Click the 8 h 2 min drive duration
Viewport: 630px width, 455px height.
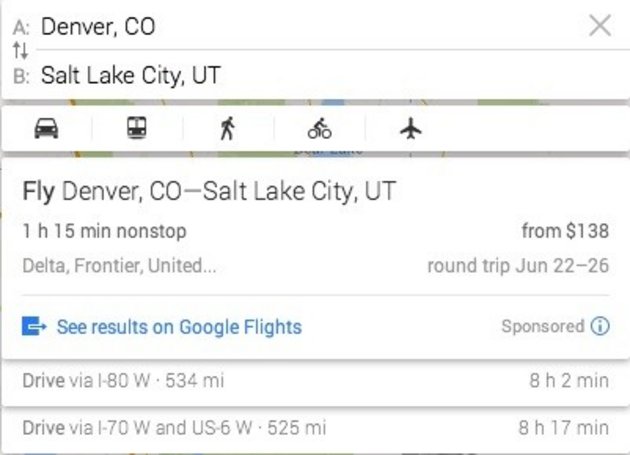[x=568, y=380]
